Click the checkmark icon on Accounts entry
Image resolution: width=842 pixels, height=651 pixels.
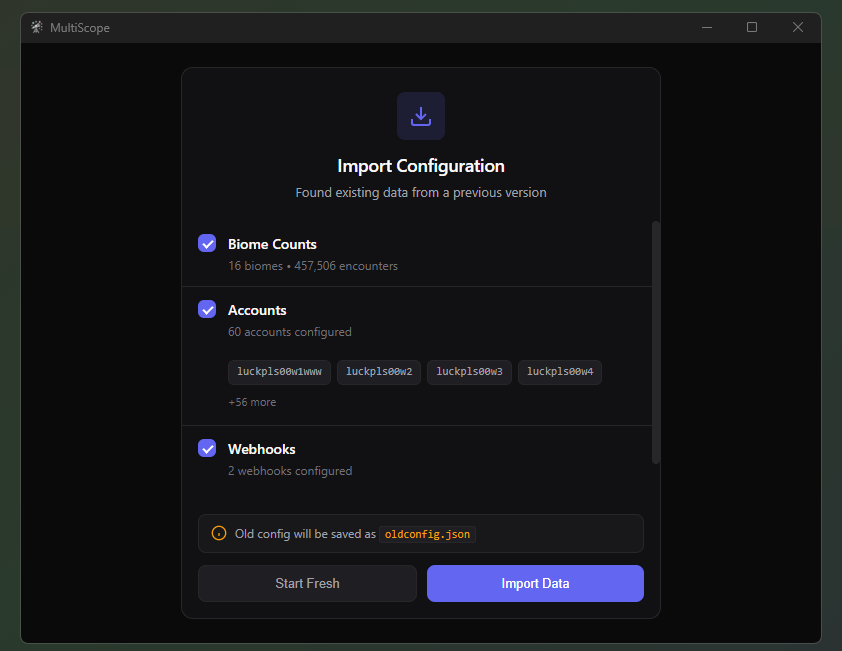click(207, 309)
